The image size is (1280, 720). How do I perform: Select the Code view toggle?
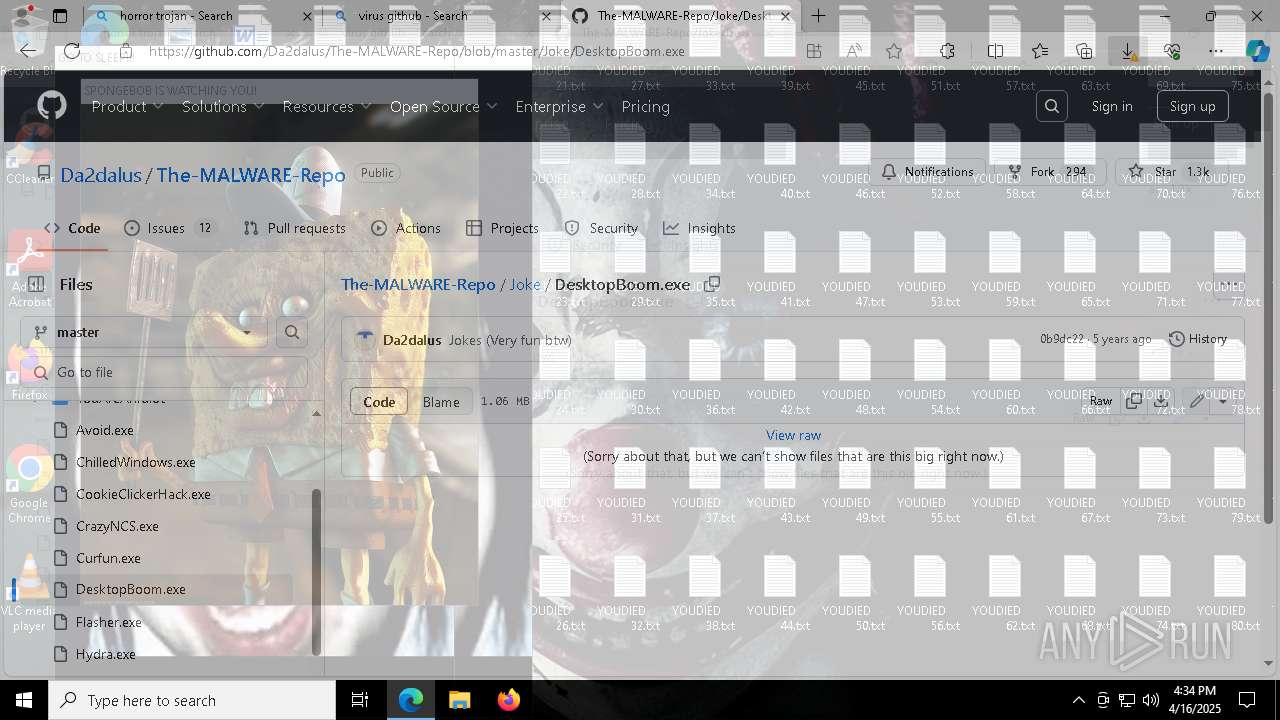tap(379, 402)
